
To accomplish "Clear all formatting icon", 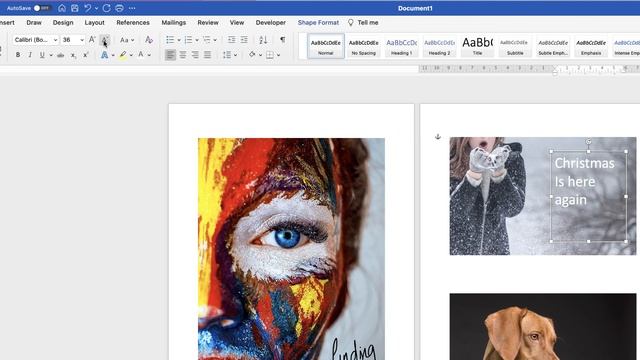I will (x=149, y=40).
